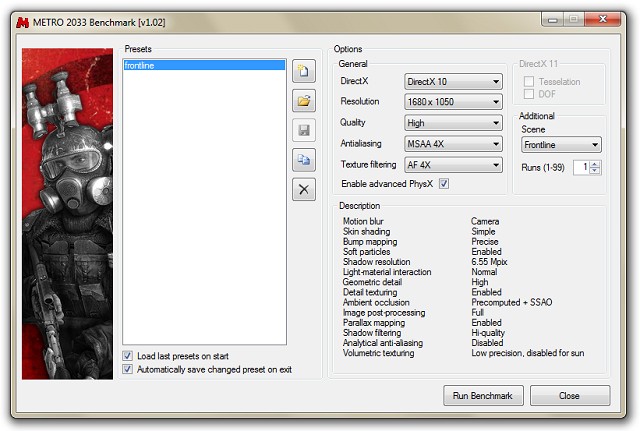This screenshot has height=431, width=640.
Task: Select the frontline preset in list
Action: coord(203,65)
